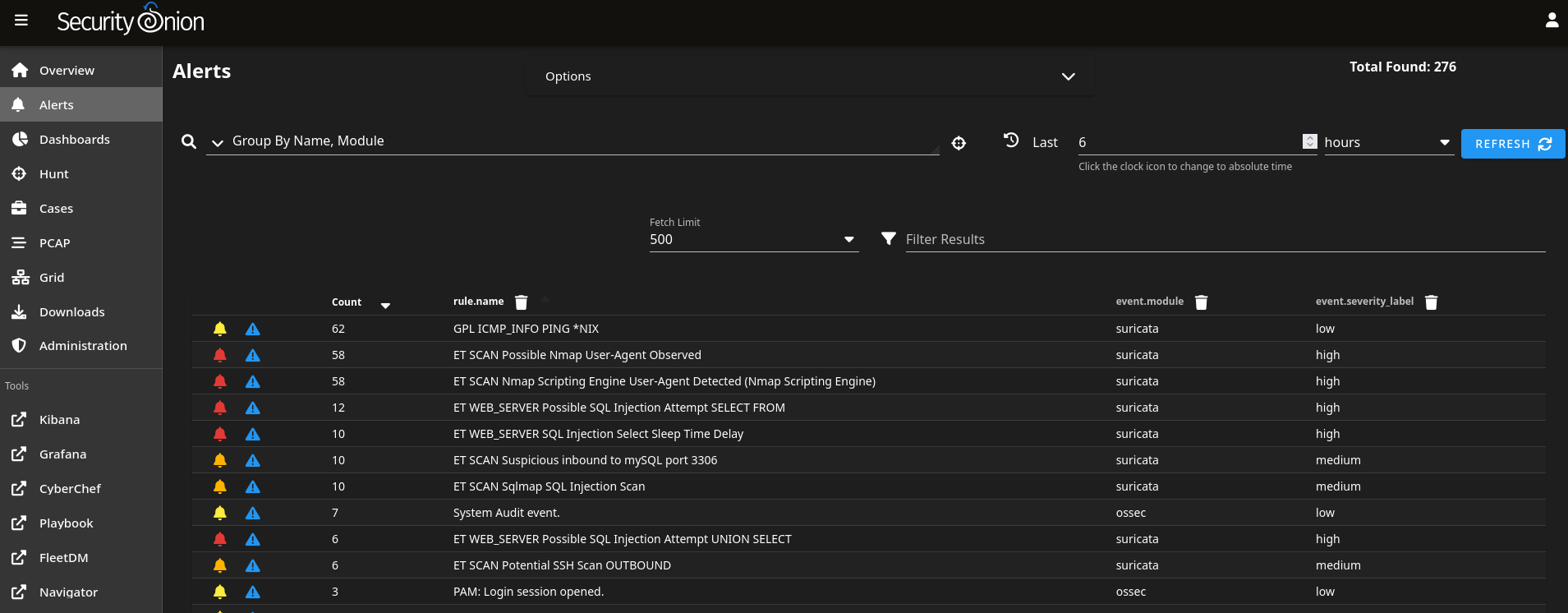
Task: Toggle absolute time via clock icon
Action: click(x=1011, y=141)
